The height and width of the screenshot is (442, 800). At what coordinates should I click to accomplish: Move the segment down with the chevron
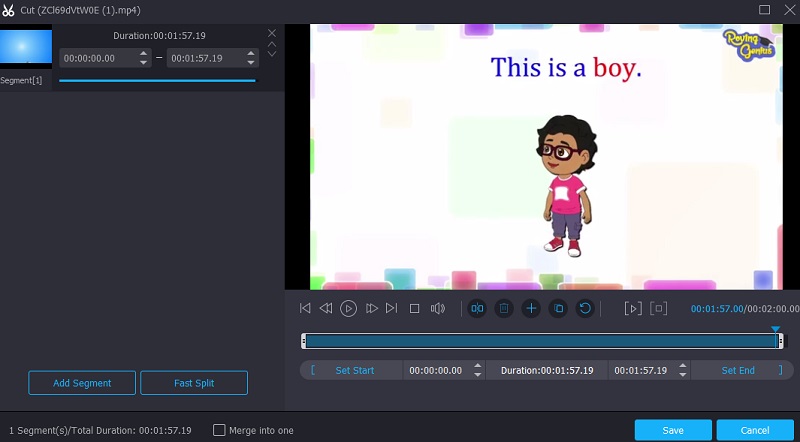(x=271, y=54)
